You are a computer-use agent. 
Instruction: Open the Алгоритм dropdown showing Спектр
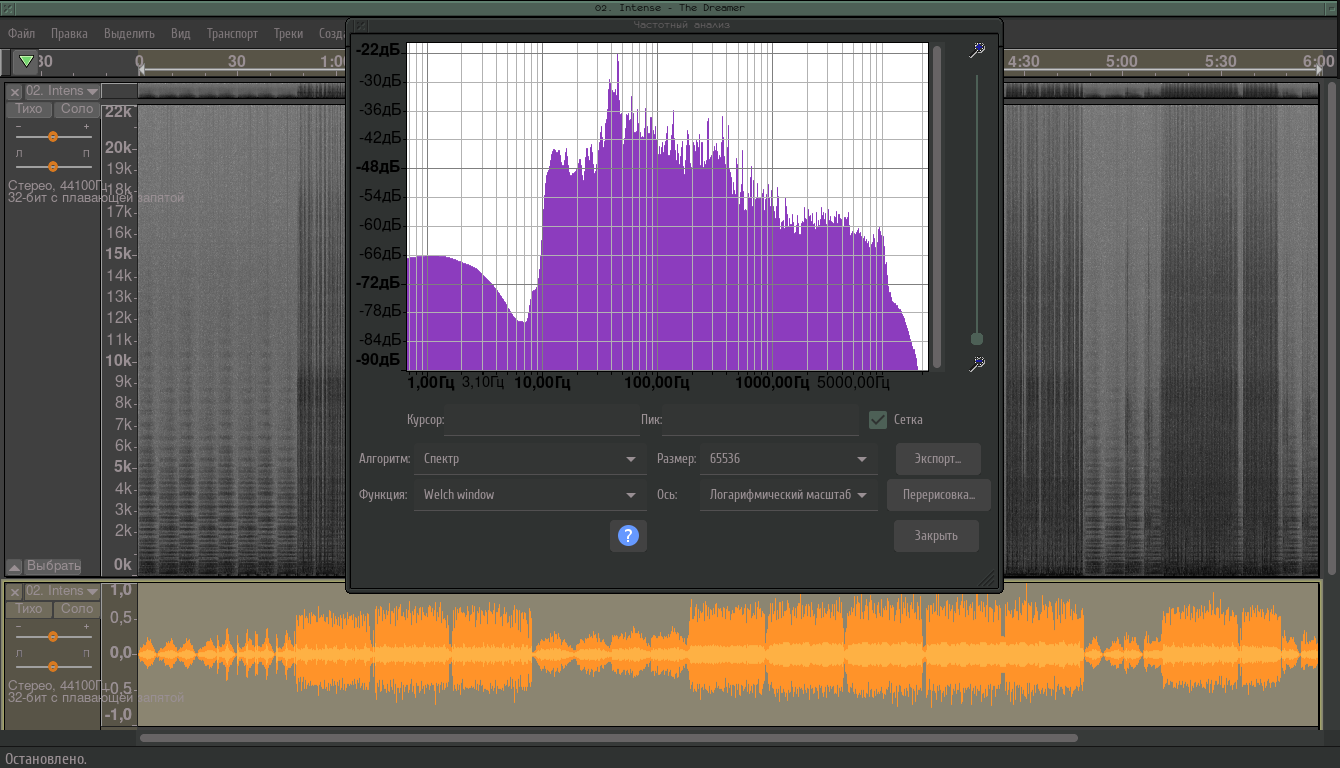pyautogui.click(x=530, y=459)
